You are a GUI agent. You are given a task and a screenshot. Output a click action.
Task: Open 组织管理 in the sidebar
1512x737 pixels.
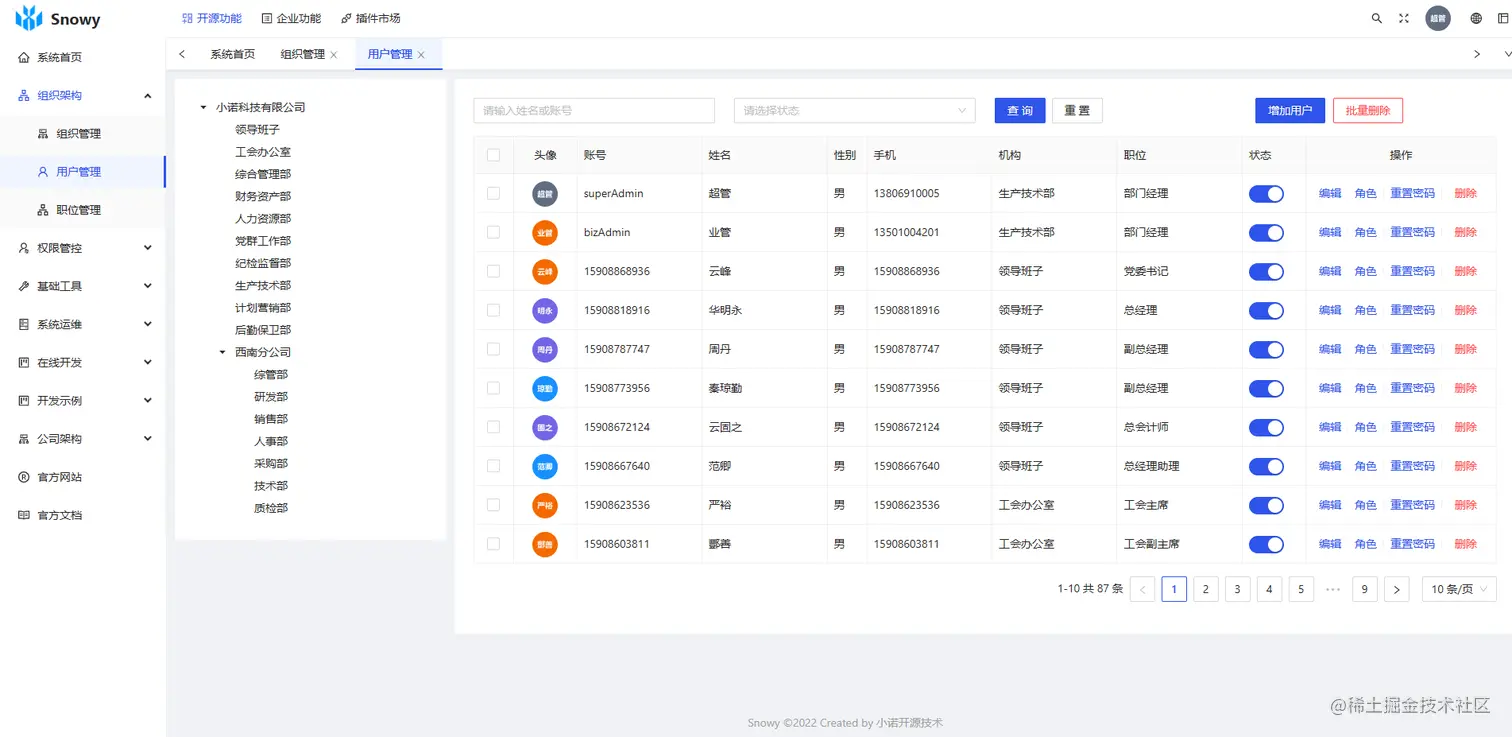[83, 134]
